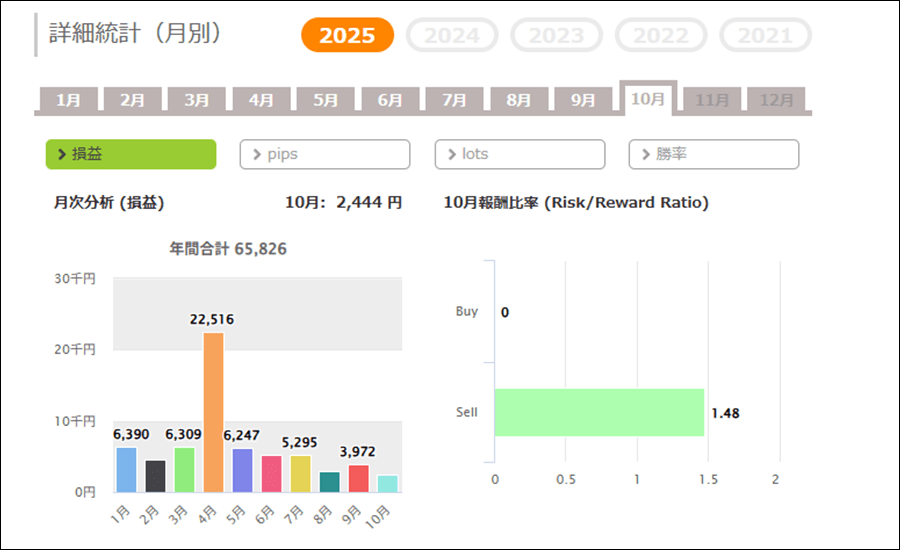
Task: Click the orange 4月 bar showing 22,516
Action: (213, 412)
